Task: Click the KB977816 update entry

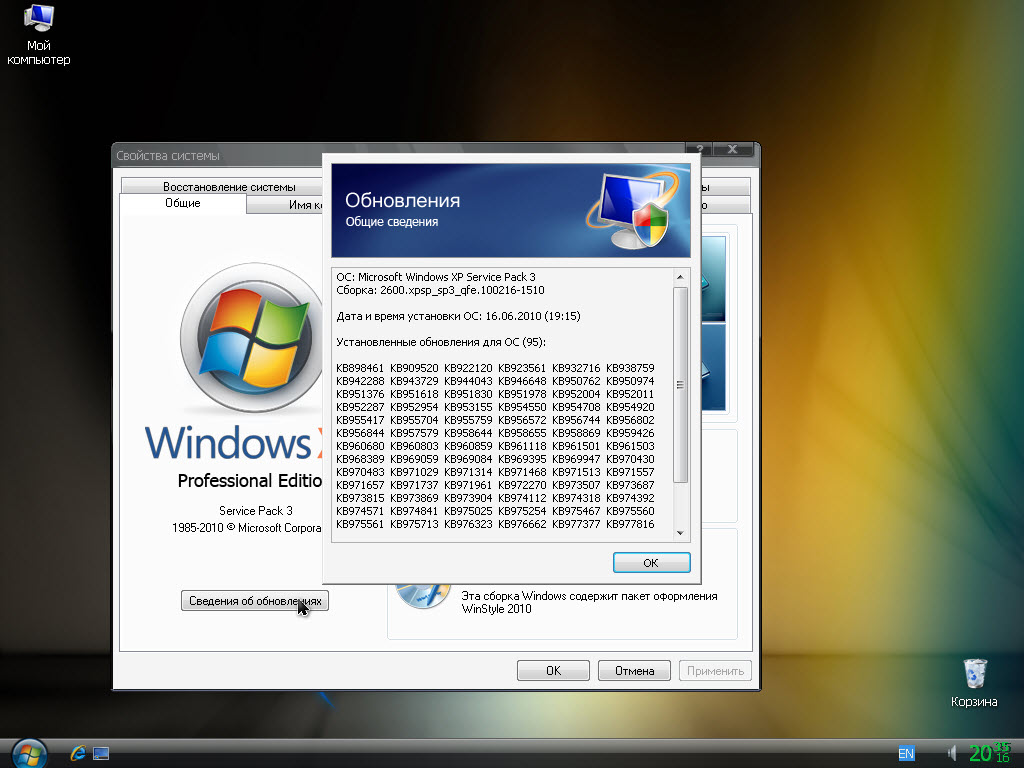Action: tap(630, 524)
